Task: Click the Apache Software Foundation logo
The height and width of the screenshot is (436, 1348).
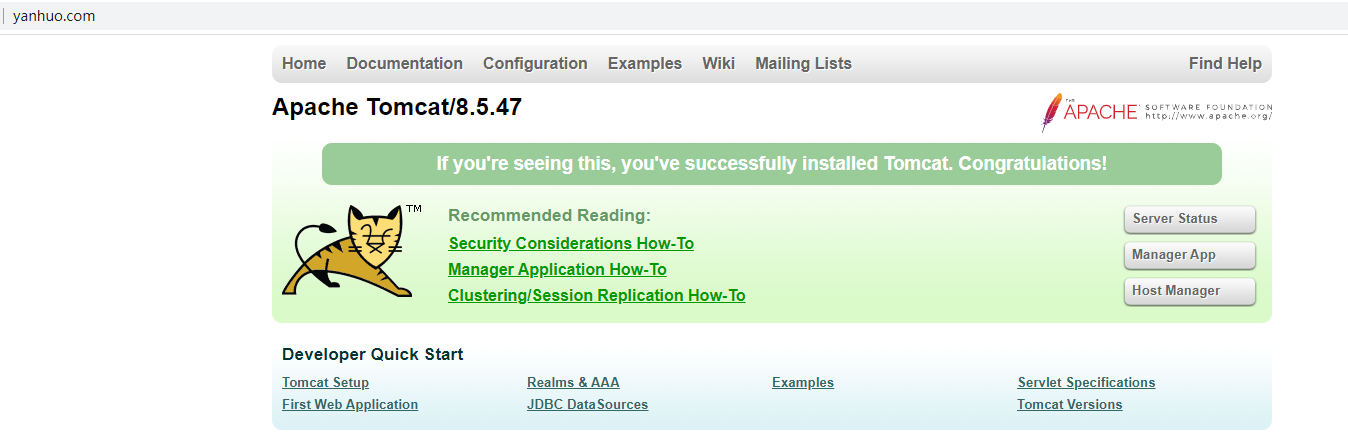Action: (1156, 112)
